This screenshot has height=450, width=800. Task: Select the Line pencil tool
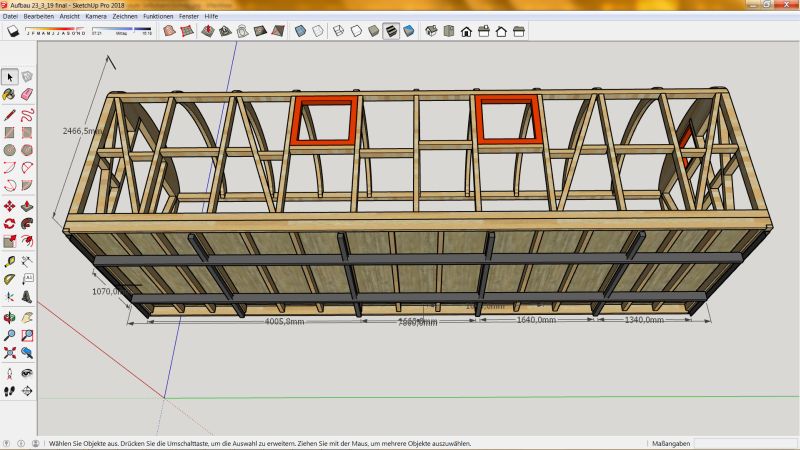[x=9, y=113]
